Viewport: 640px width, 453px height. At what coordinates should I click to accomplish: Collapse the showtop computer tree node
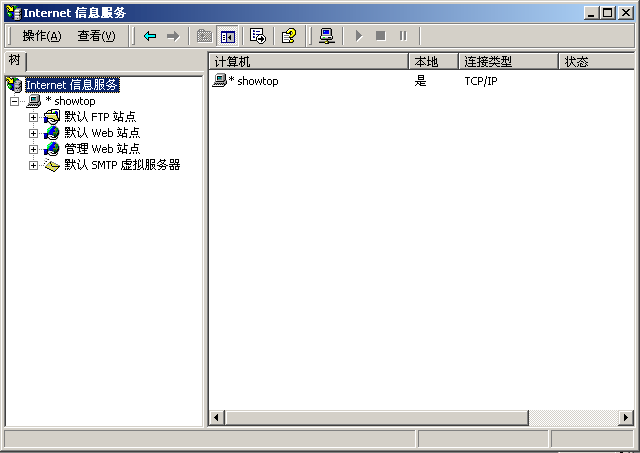click(15, 101)
